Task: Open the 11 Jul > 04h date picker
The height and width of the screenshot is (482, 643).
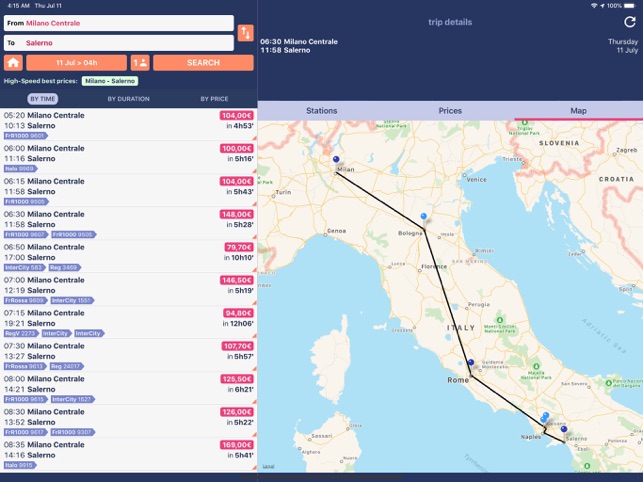Action: pos(77,63)
